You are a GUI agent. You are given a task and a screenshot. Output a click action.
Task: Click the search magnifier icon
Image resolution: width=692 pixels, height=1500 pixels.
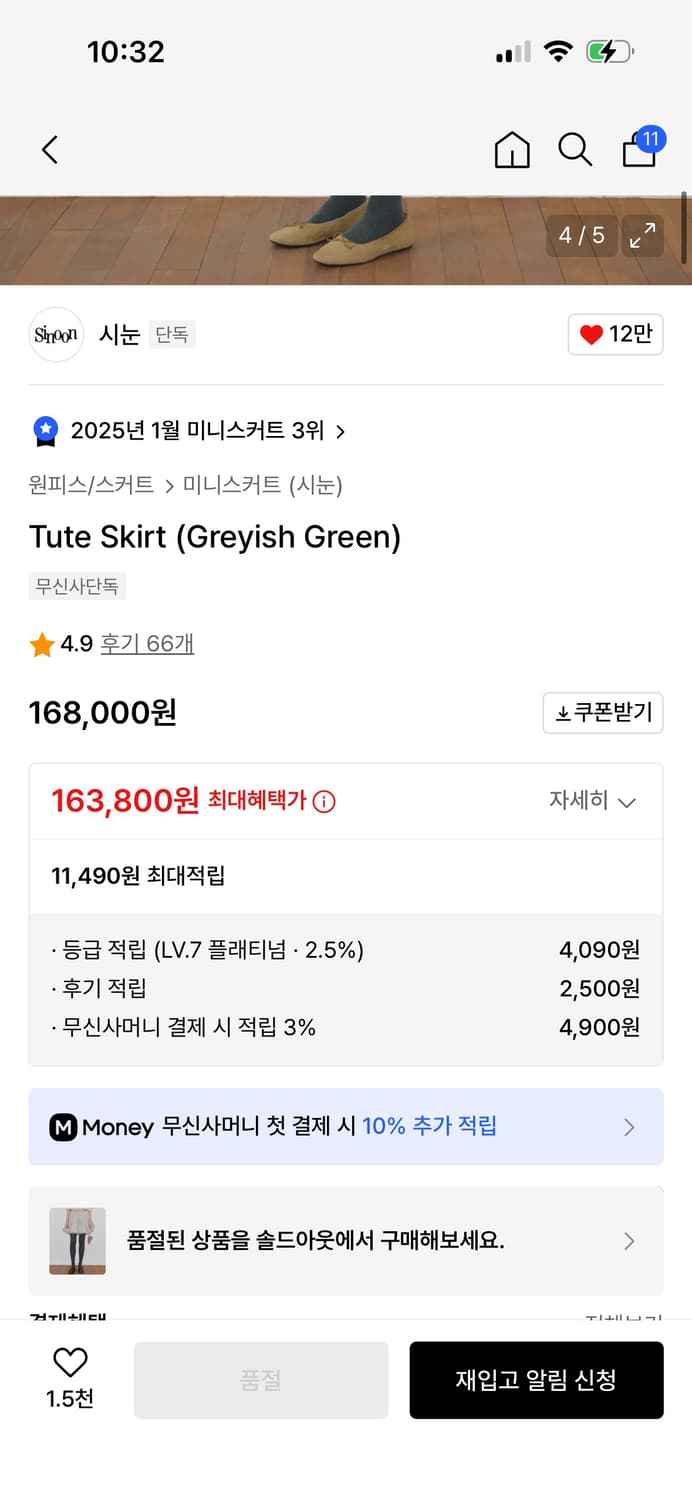click(x=575, y=150)
